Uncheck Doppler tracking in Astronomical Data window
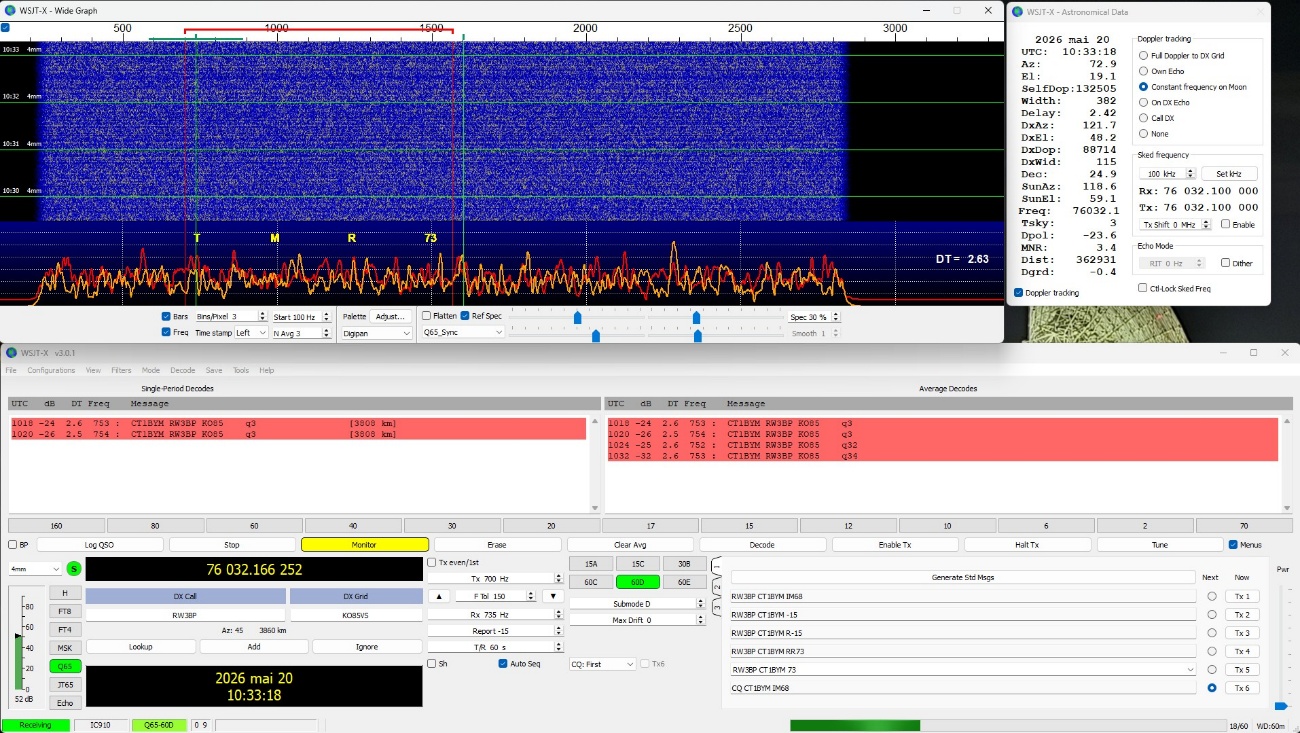This screenshot has height=733, width=1300. coord(1019,293)
